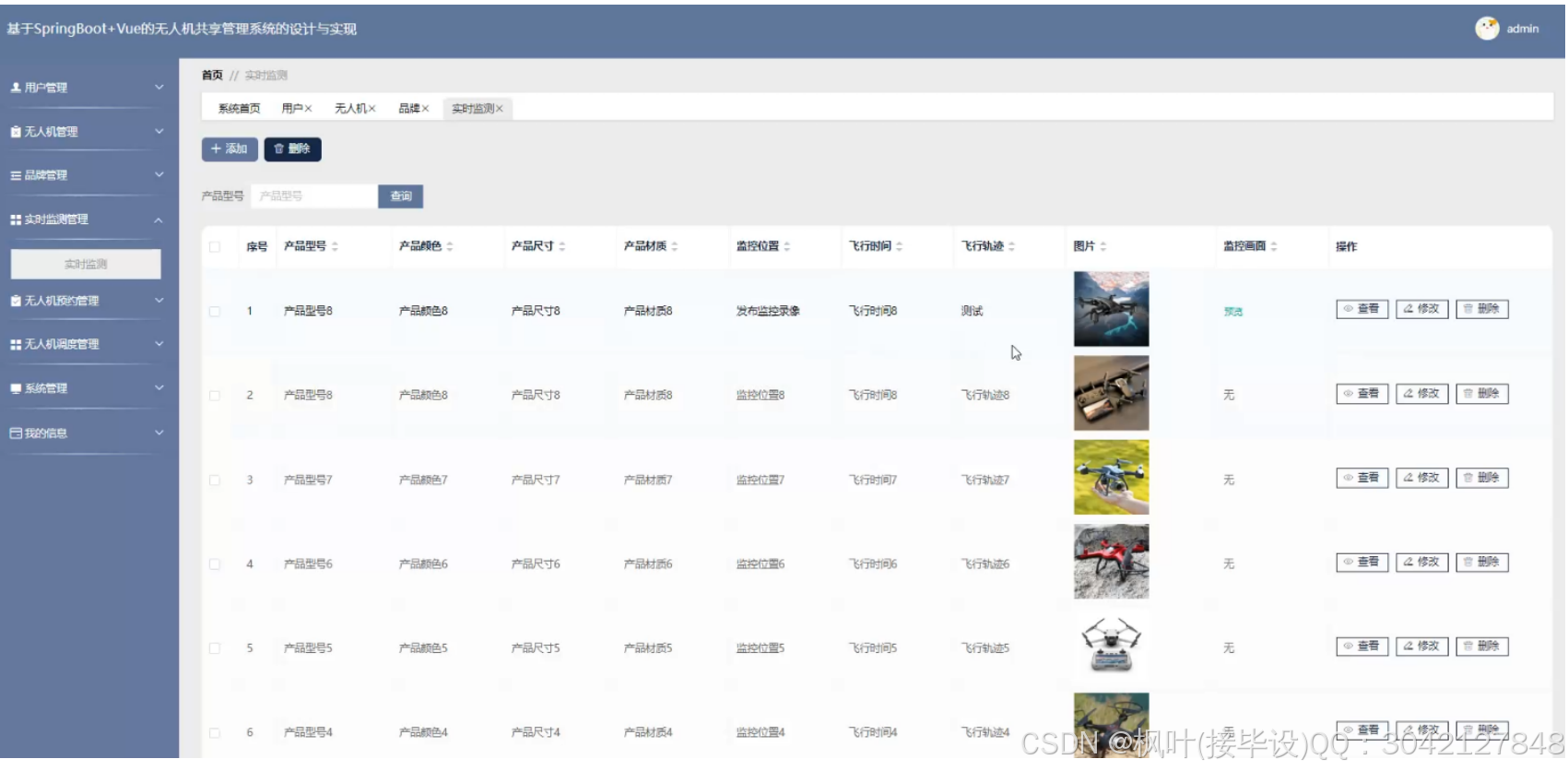Click 修改 for row 监控位置8
This screenshot has width=1568, height=771.
[1421, 394]
